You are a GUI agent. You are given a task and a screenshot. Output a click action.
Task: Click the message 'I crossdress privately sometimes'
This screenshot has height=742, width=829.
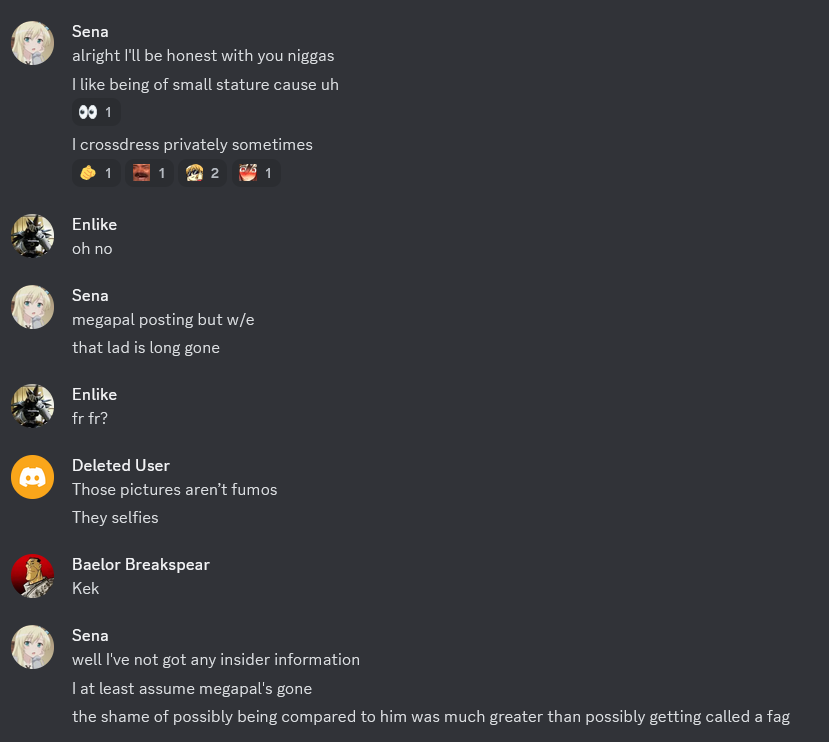pyautogui.click(x=192, y=144)
